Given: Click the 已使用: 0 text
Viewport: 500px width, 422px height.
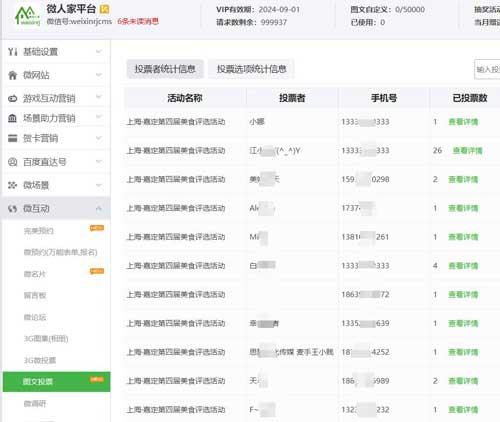Looking at the screenshot, I should click(x=368, y=22).
